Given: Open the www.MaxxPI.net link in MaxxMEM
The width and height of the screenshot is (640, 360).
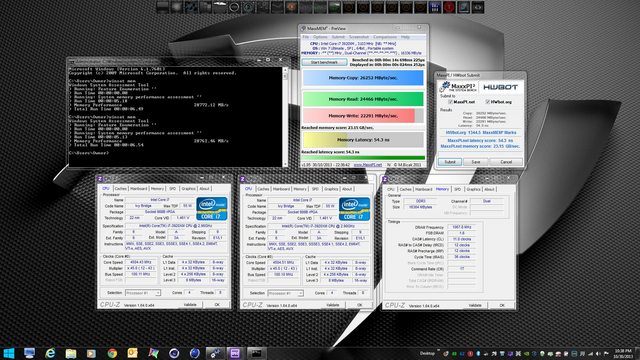Looking at the screenshot, I should [368, 165].
